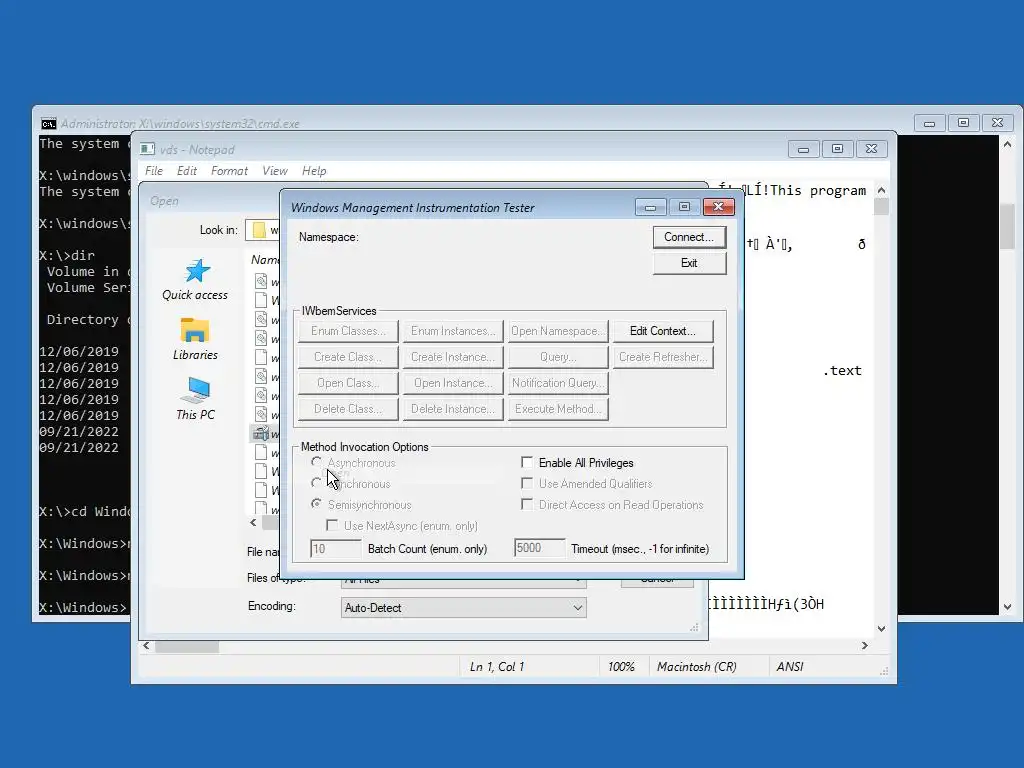Screen dimensions: 1024x768
Task: Open the Encoding Auto-Detect dropdown
Action: point(464,608)
